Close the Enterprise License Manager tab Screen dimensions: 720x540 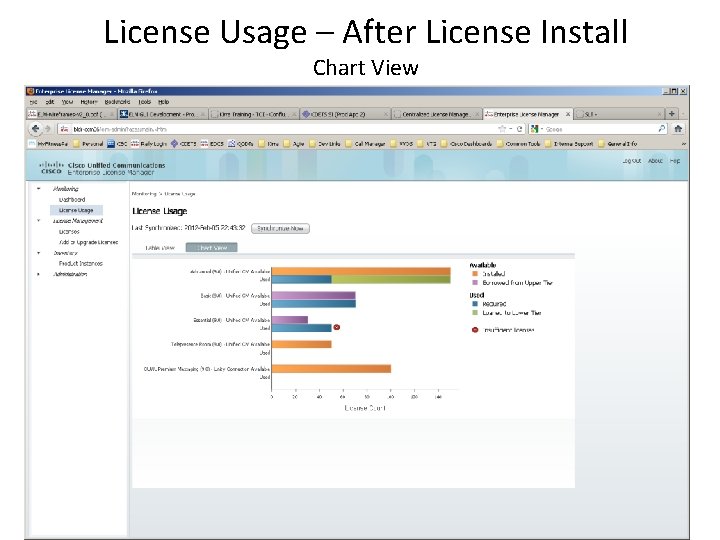click(568, 114)
